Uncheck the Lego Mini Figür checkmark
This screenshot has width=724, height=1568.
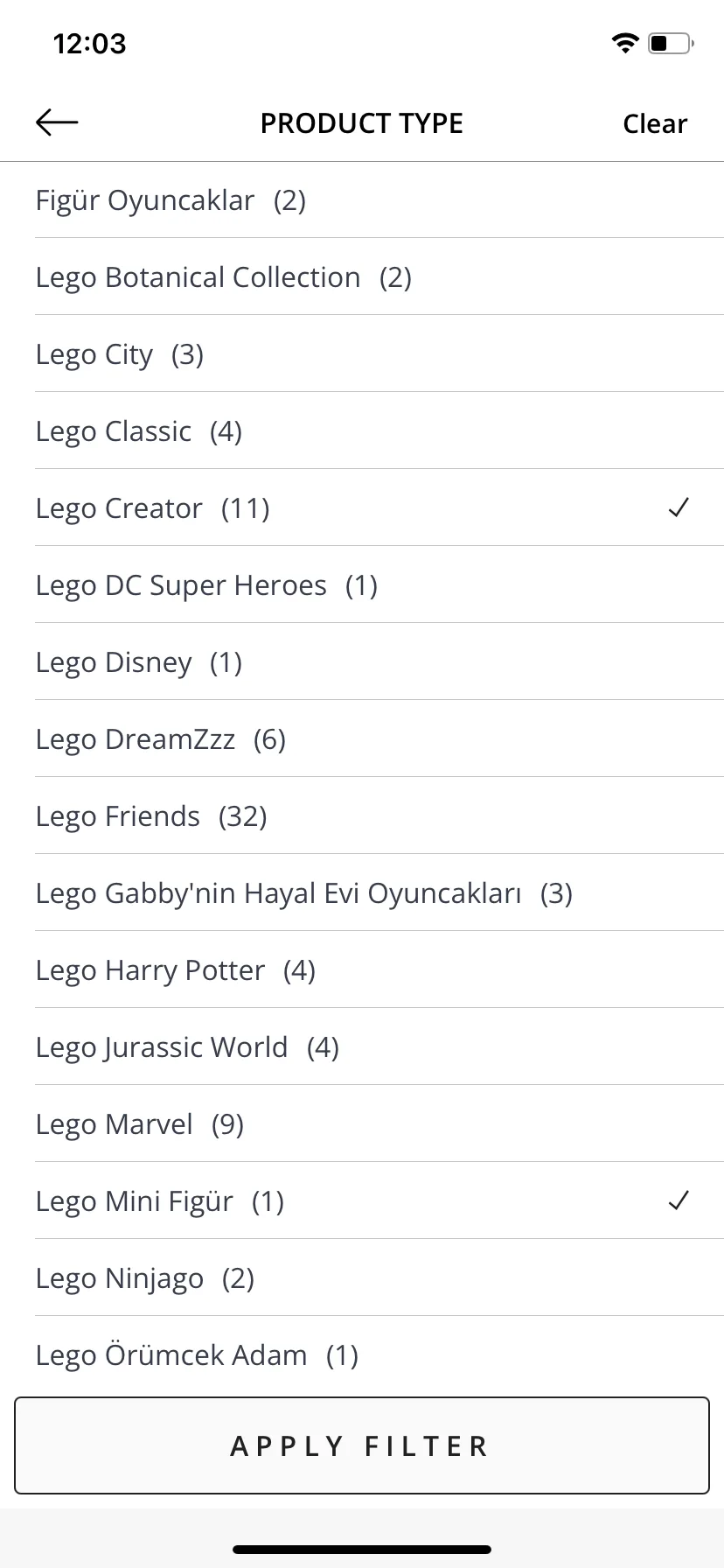point(679,1200)
